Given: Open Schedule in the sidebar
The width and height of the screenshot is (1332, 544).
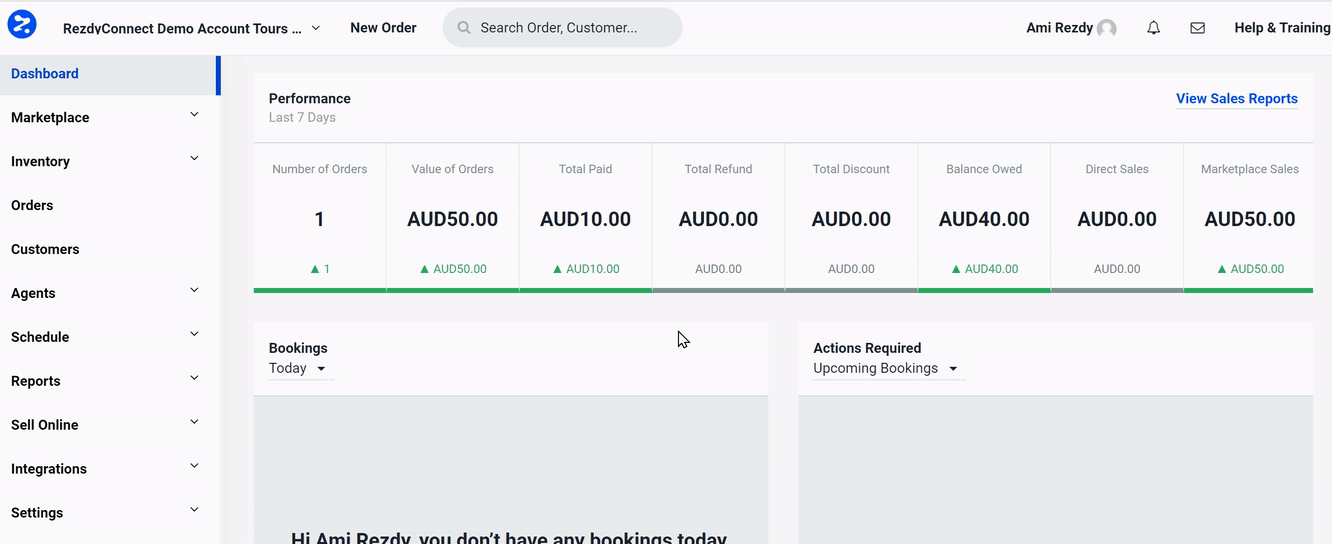Looking at the screenshot, I should pyautogui.click(x=40, y=338).
